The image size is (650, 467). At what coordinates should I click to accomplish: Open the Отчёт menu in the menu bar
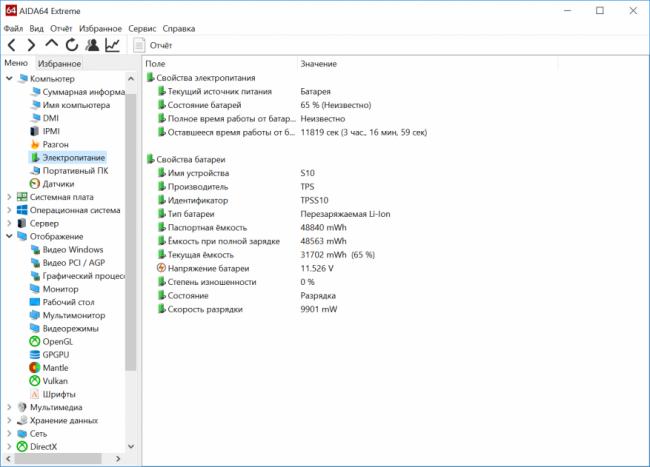61,29
